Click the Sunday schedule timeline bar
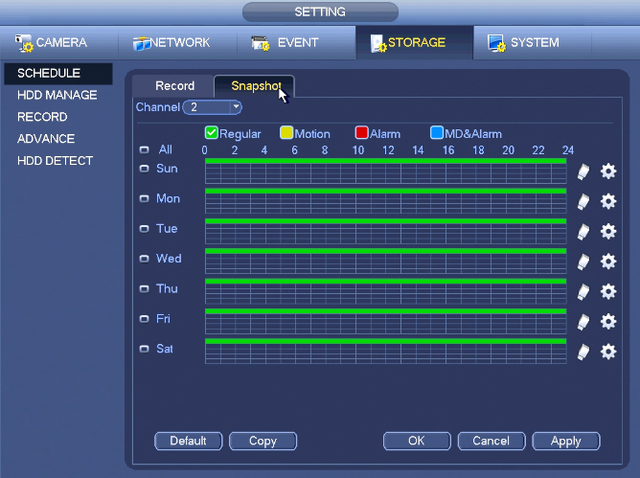The width and height of the screenshot is (640, 478). point(385,171)
